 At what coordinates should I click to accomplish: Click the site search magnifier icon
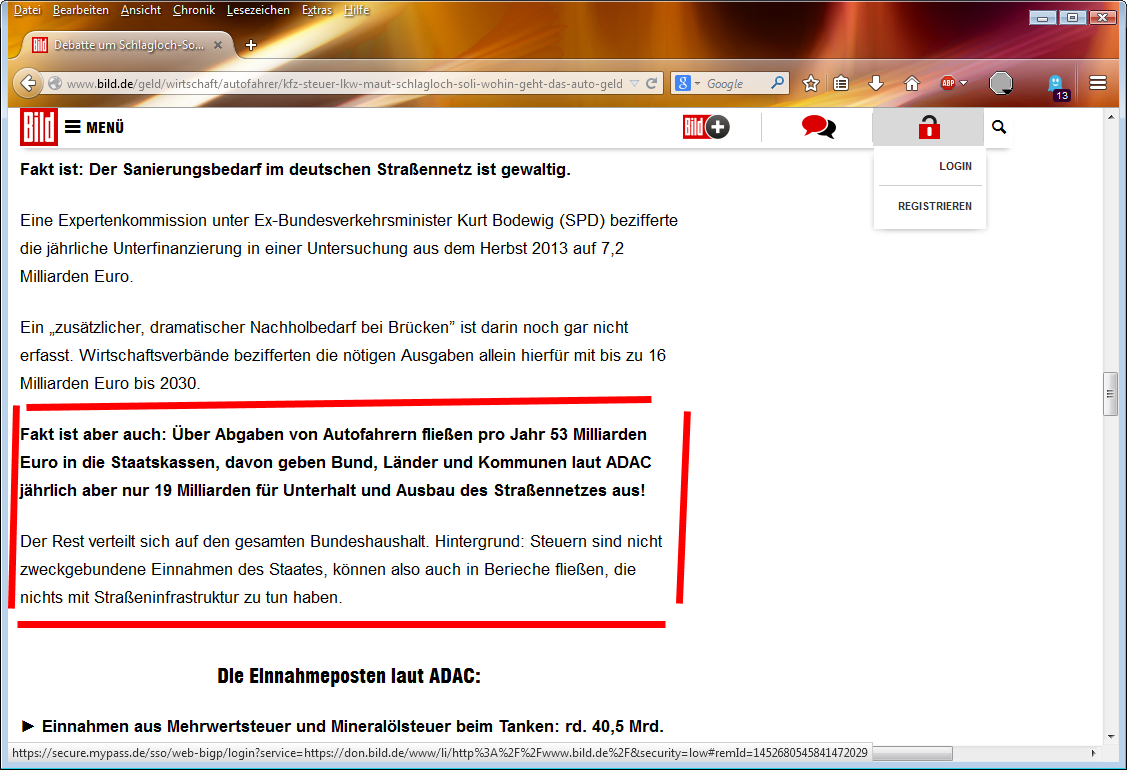point(999,127)
